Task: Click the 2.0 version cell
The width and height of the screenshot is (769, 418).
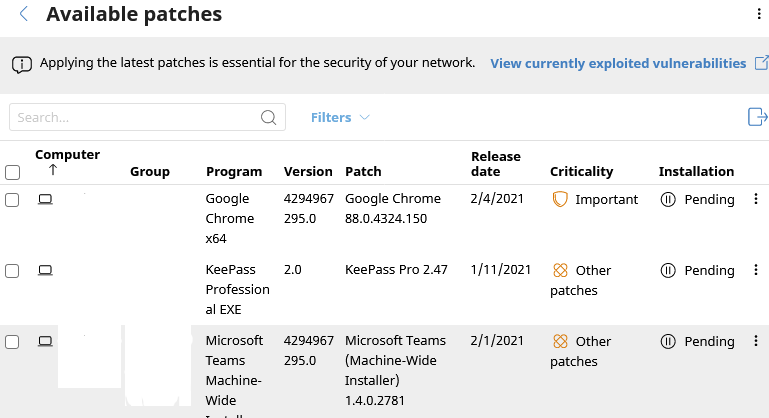Action: pyautogui.click(x=292, y=269)
